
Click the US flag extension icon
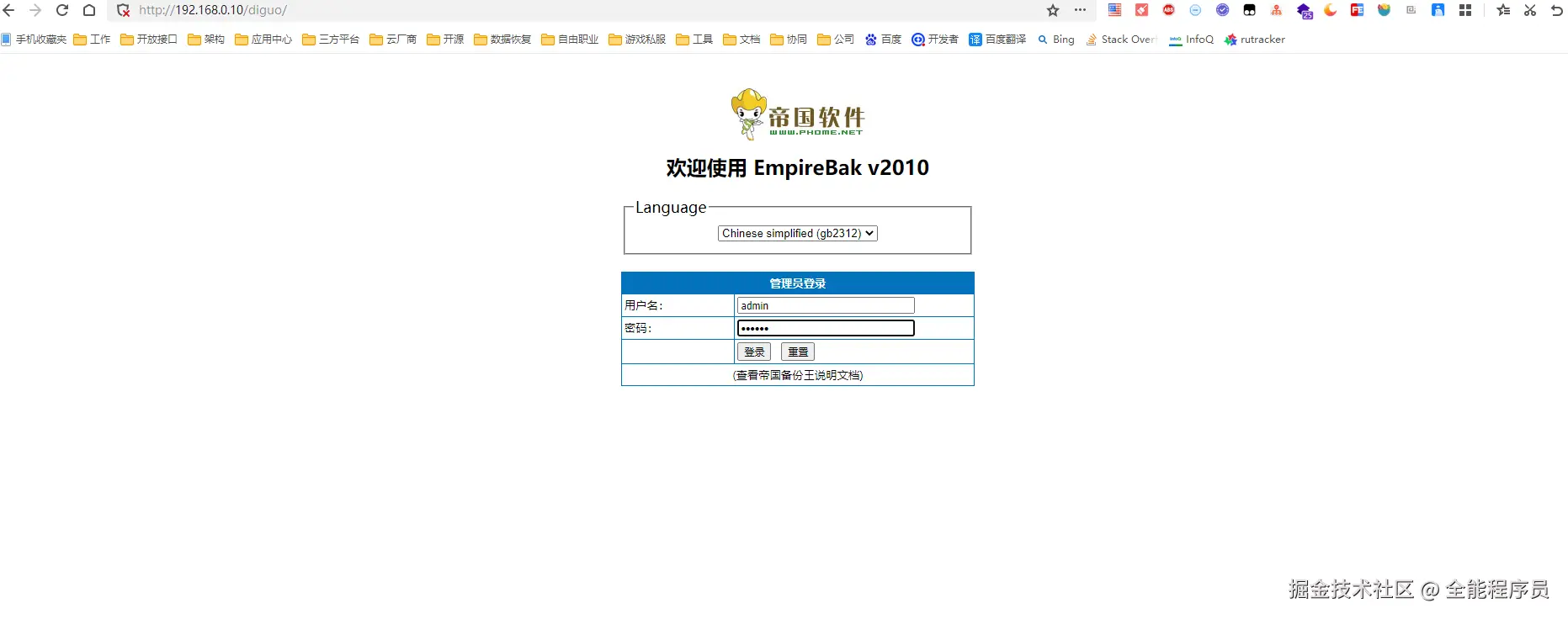[1114, 10]
